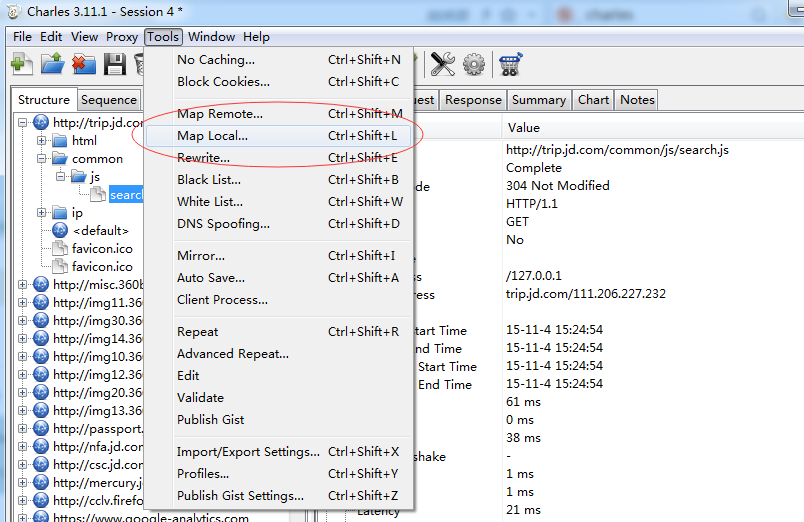Click the Save Session floppy disk icon
This screenshot has height=522, width=804.
[115, 65]
